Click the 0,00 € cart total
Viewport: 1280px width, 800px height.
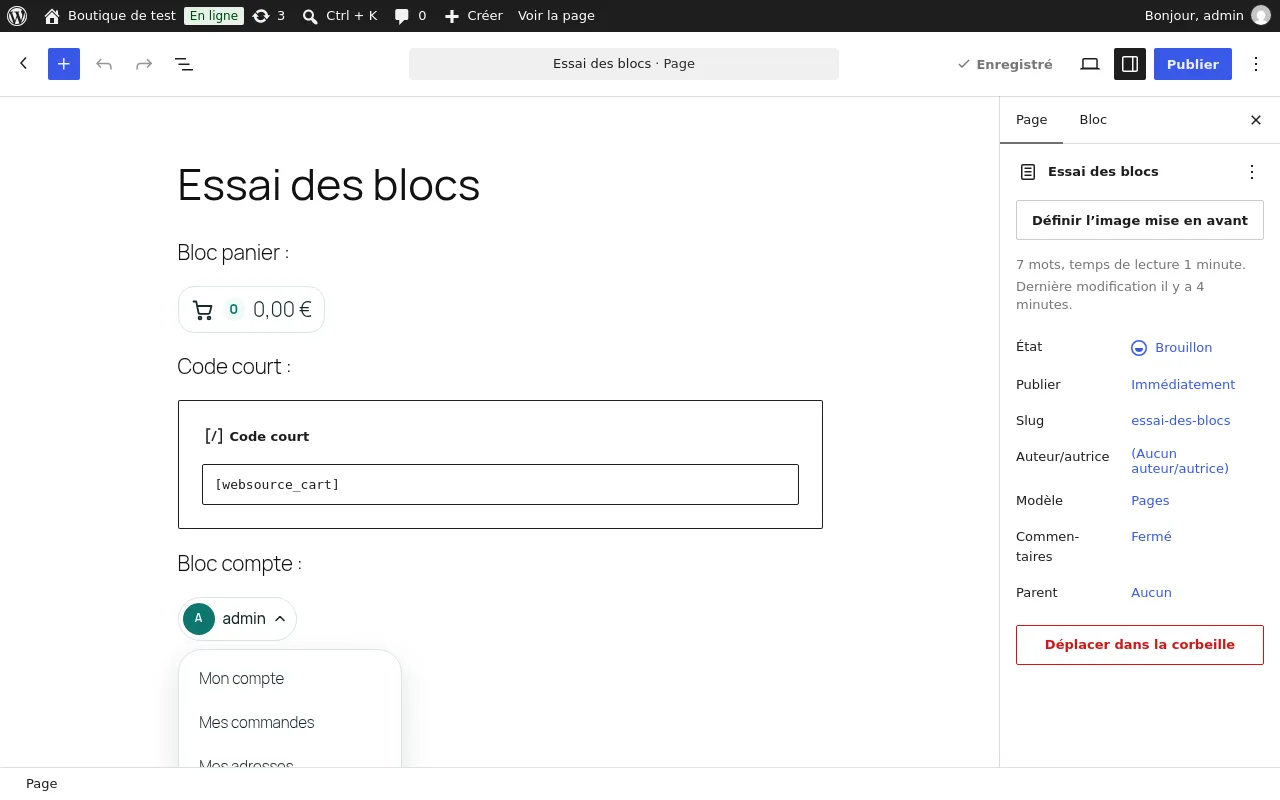pyautogui.click(x=282, y=310)
